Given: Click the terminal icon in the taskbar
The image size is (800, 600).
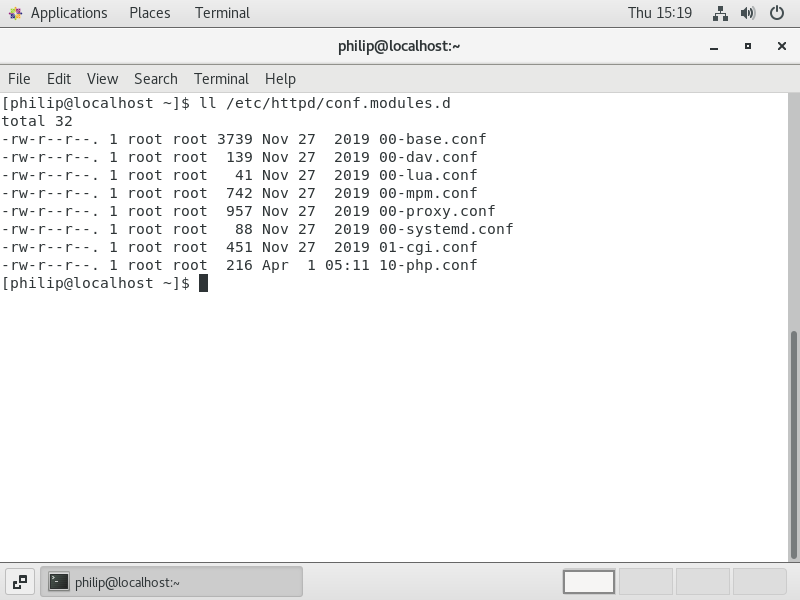Looking at the screenshot, I should pos(59,582).
